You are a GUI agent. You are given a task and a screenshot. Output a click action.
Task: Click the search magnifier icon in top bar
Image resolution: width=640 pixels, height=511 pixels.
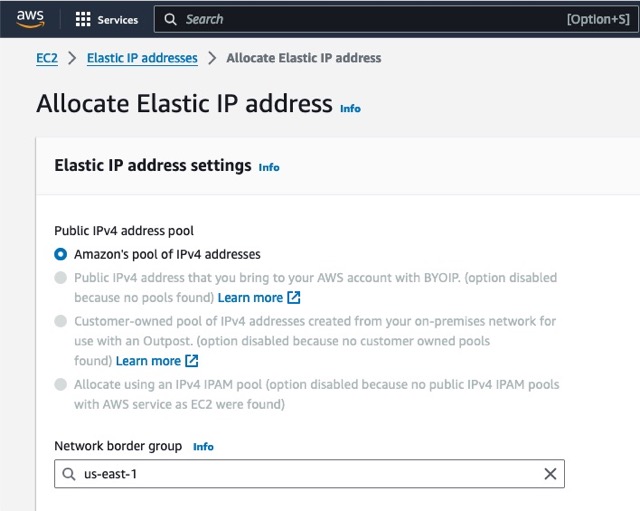coord(170,19)
